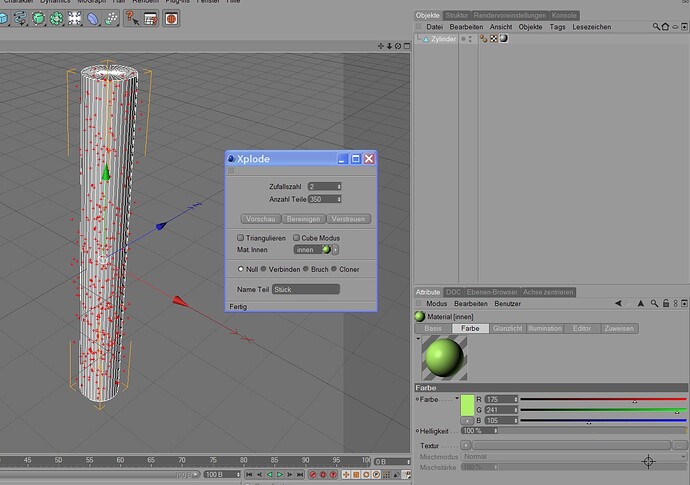Click the green G channel slider
Screen dimensions: 690x485
tap(603, 410)
